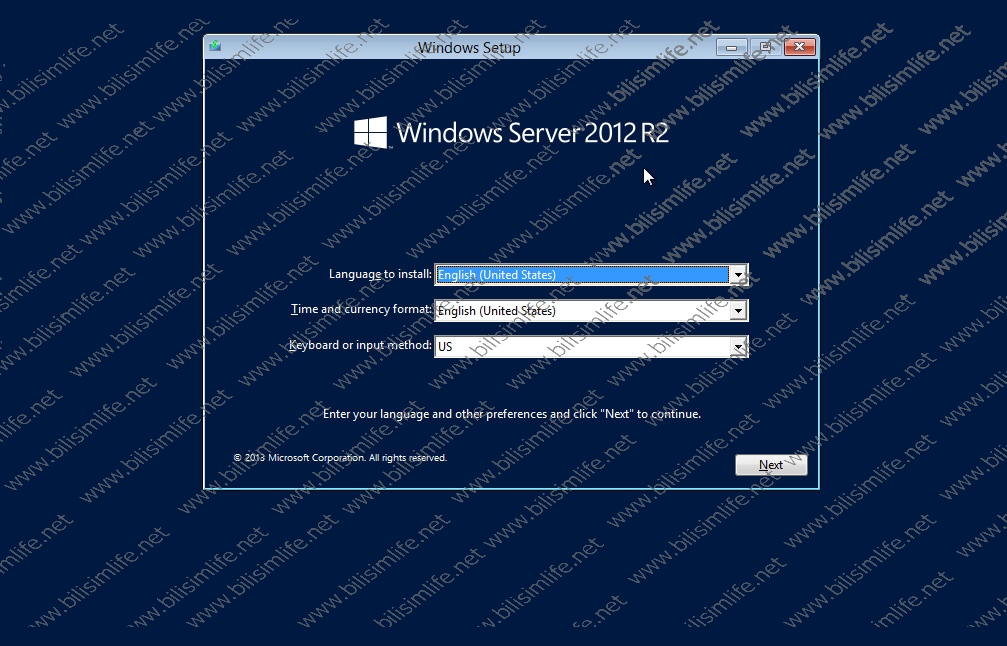This screenshot has height=646, width=1007.
Task: Click the 'Enter your language' instruction text
Action: coord(512,414)
